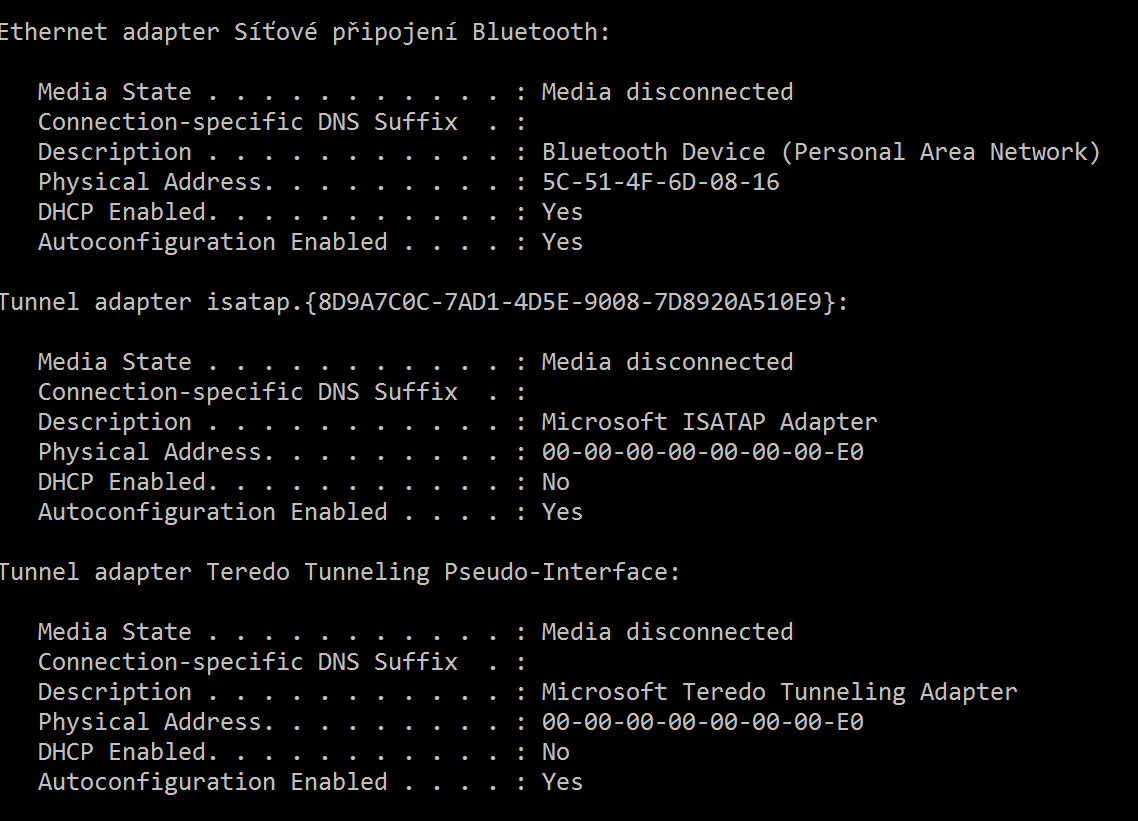Screen dimensions: 1138x821
Task: Click the Teredo Tunneling Pseudo-Interface heading line
Action: pos(340,572)
